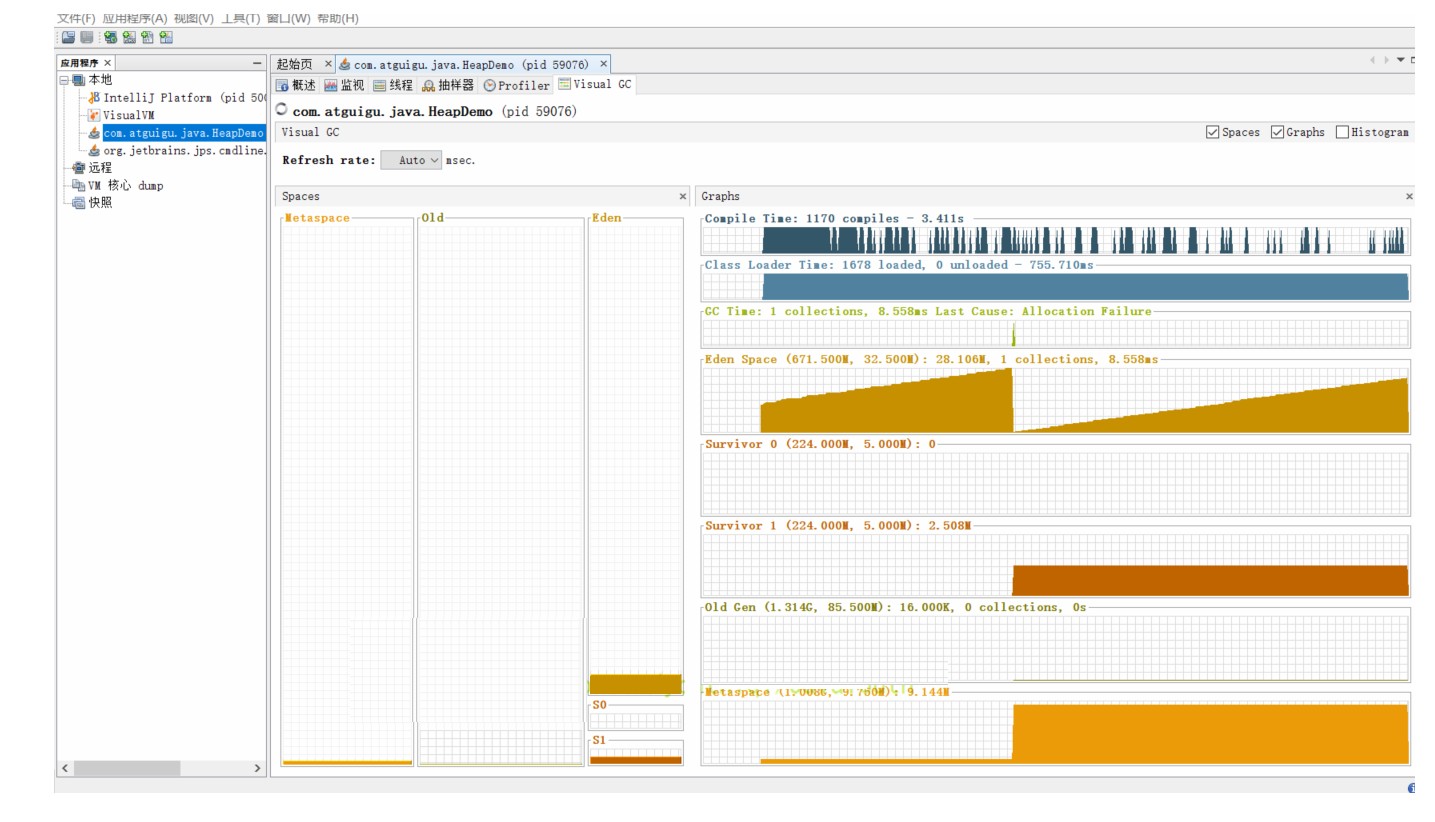The height and width of the screenshot is (822, 1435).
Task: Select the Visual GC tab
Action: 595,84
